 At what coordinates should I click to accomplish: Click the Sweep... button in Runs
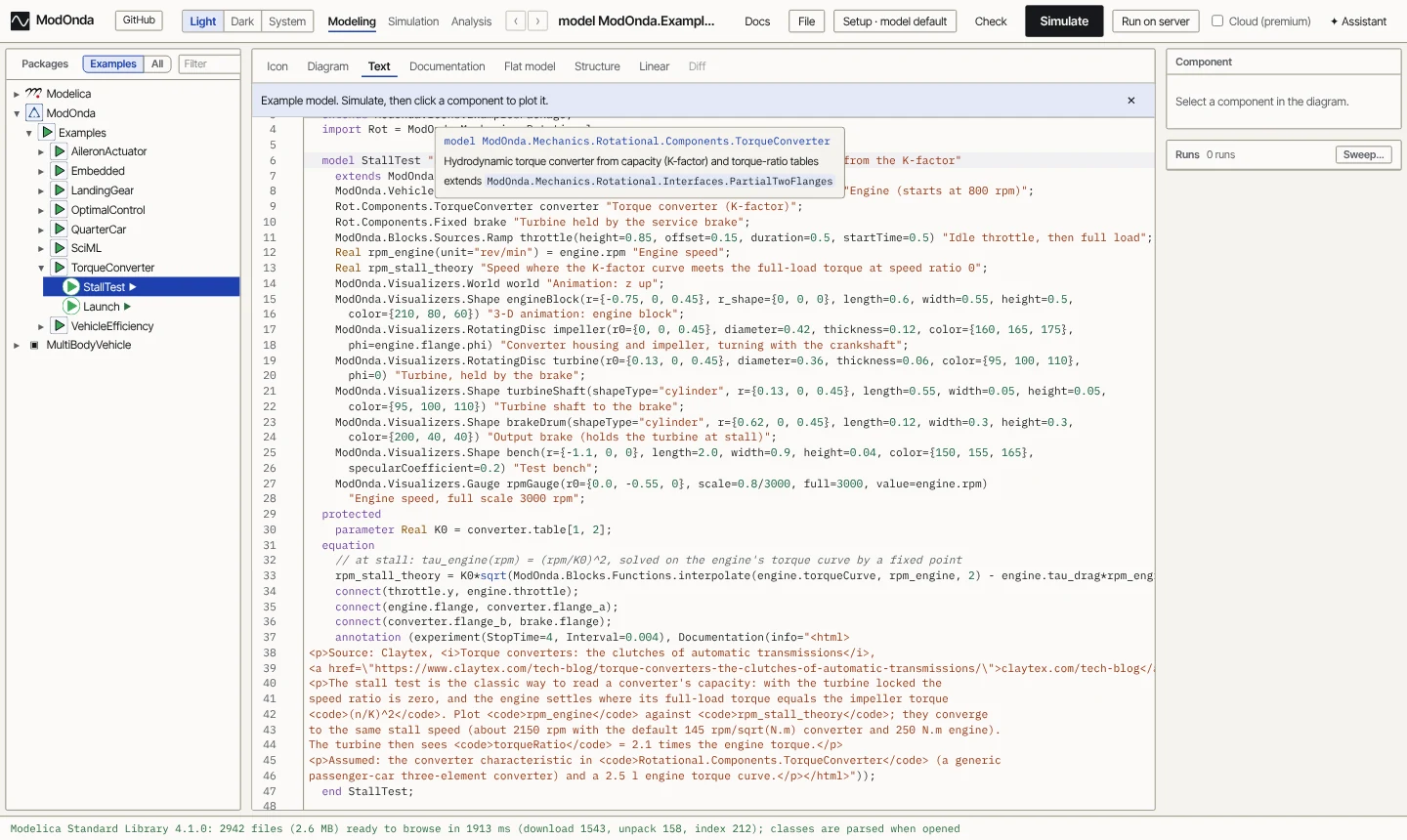tap(1364, 155)
